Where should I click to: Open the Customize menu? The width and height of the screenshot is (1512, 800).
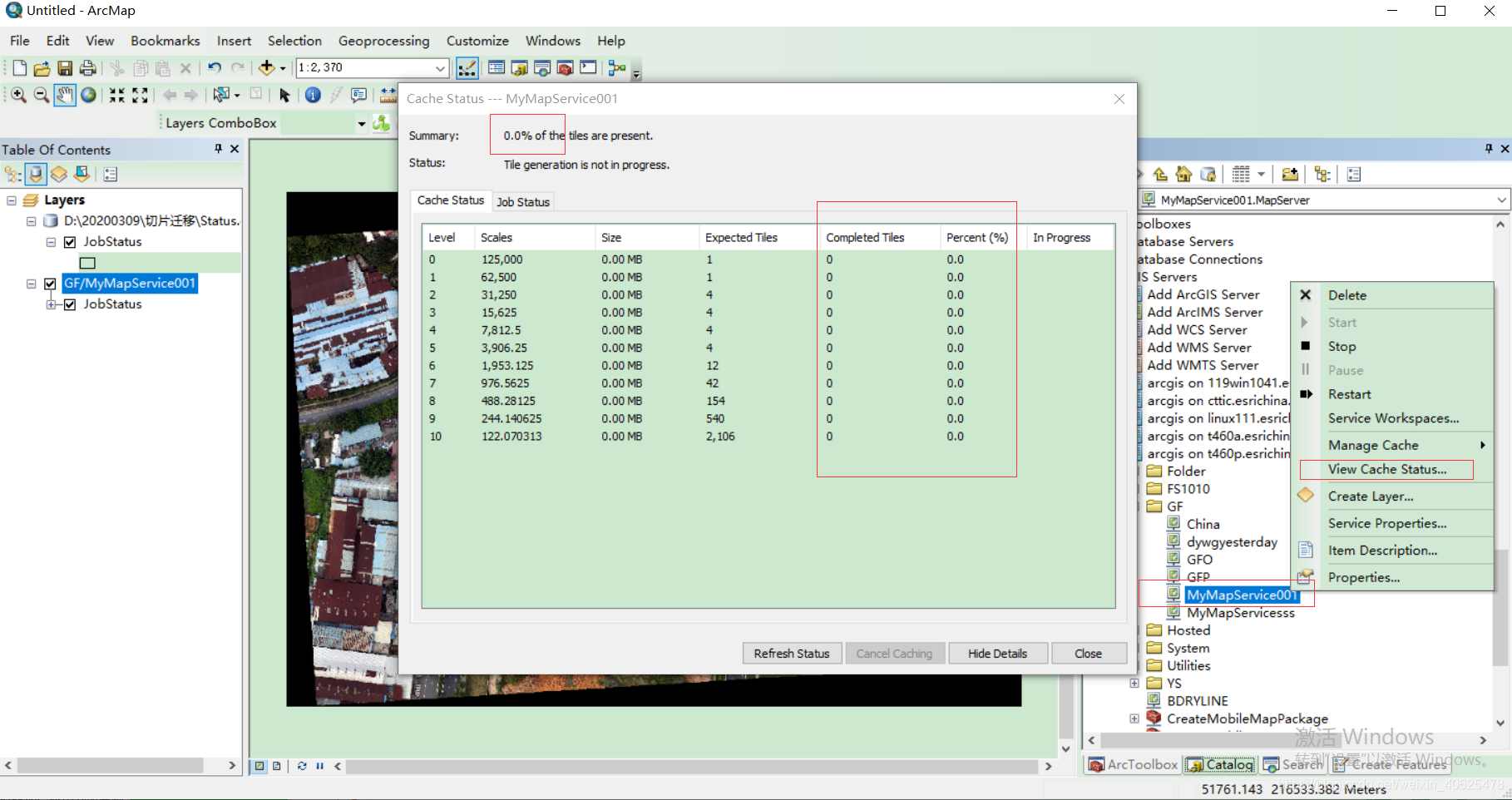click(477, 41)
